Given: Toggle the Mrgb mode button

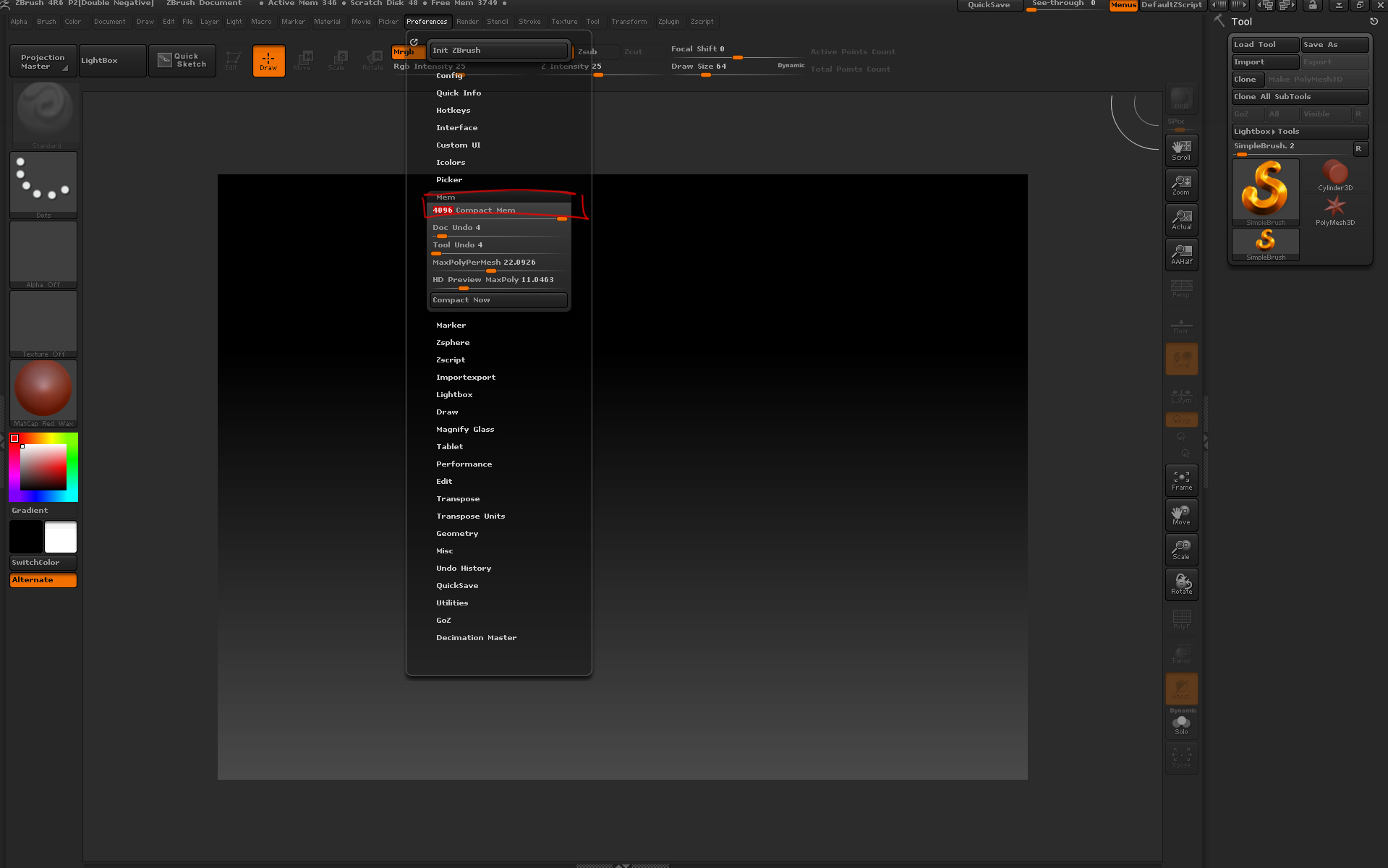Looking at the screenshot, I should click(x=408, y=52).
